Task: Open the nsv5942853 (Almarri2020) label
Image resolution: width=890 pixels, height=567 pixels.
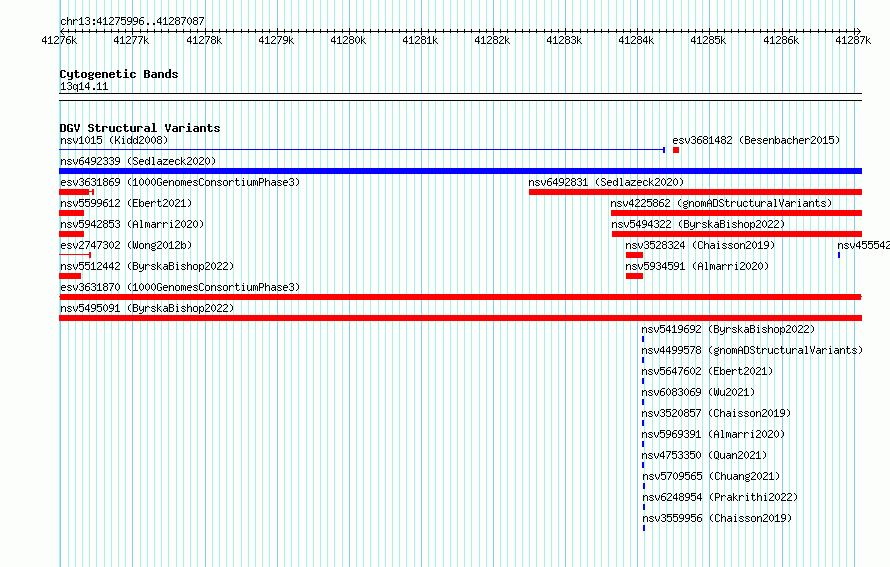Action: pos(132,224)
